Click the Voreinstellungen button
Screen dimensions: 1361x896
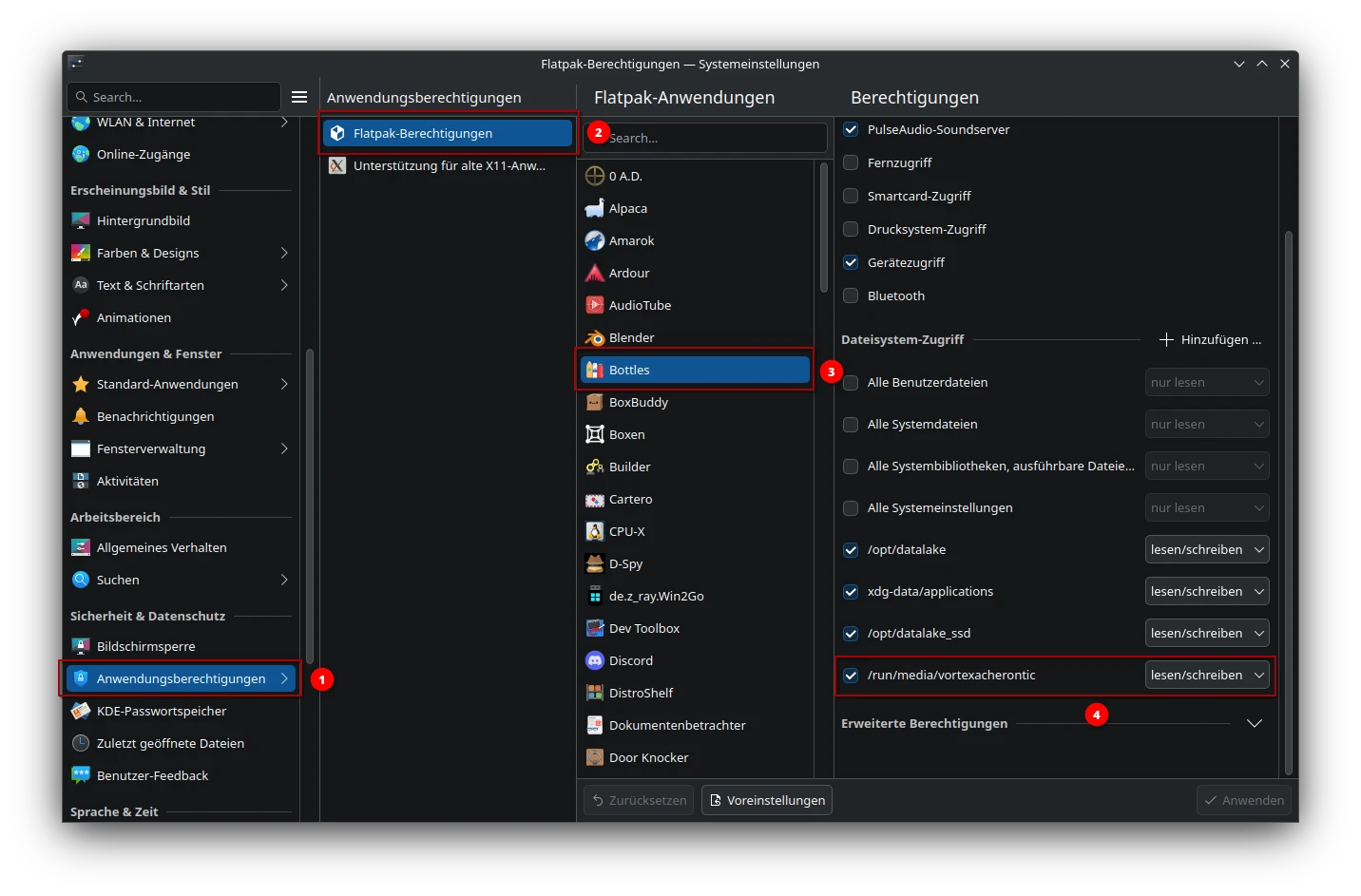click(766, 799)
